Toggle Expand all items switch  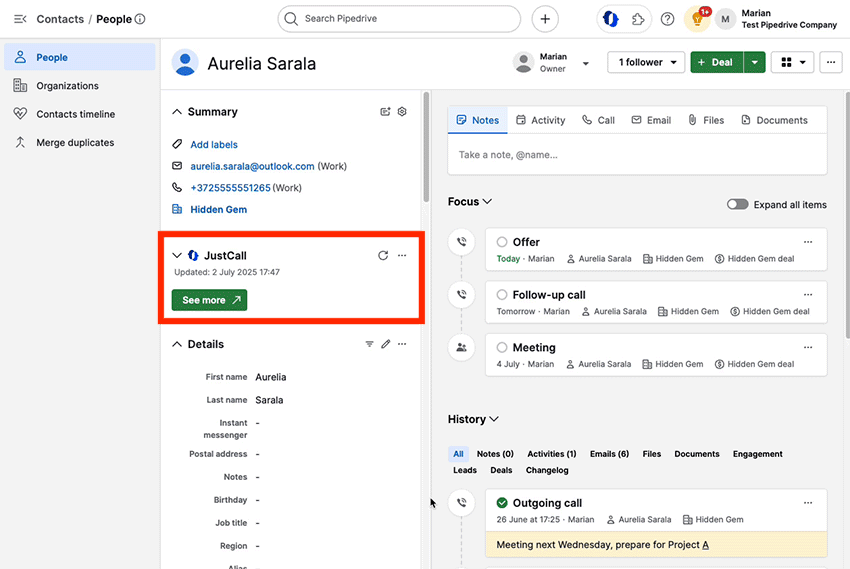737,204
